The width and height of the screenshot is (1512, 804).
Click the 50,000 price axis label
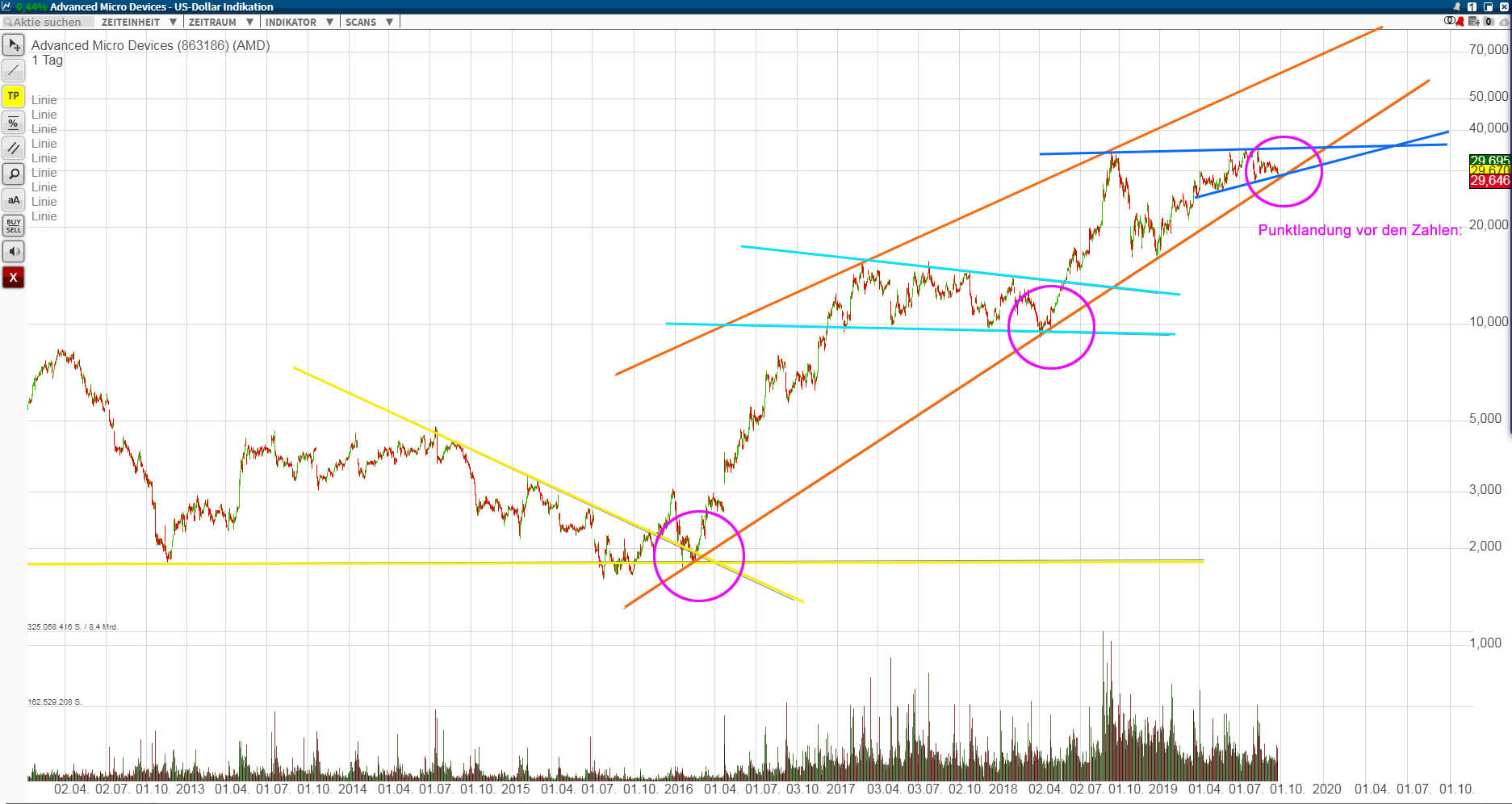point(1489,96)
